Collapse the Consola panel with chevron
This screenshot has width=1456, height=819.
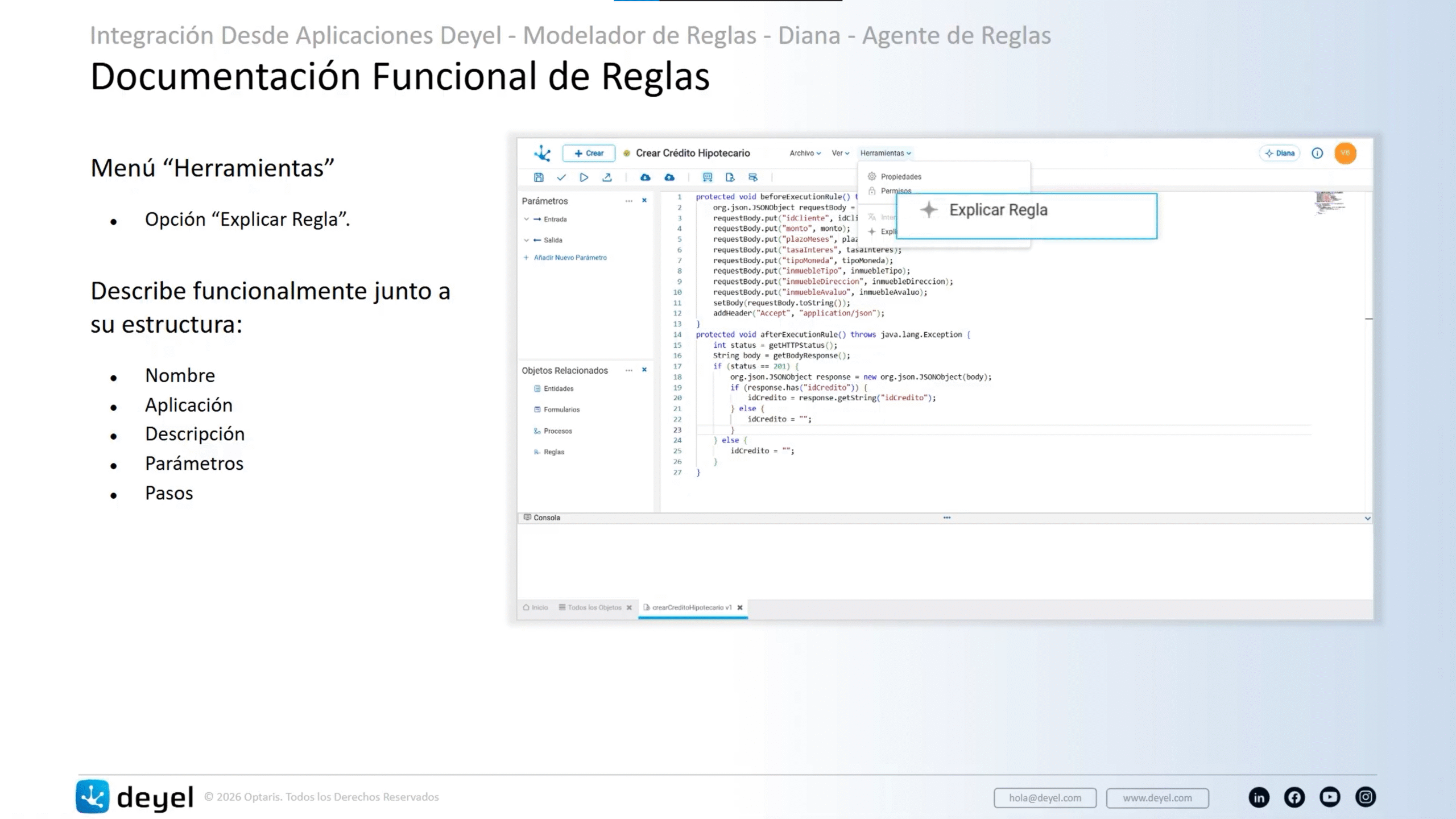1367,518
